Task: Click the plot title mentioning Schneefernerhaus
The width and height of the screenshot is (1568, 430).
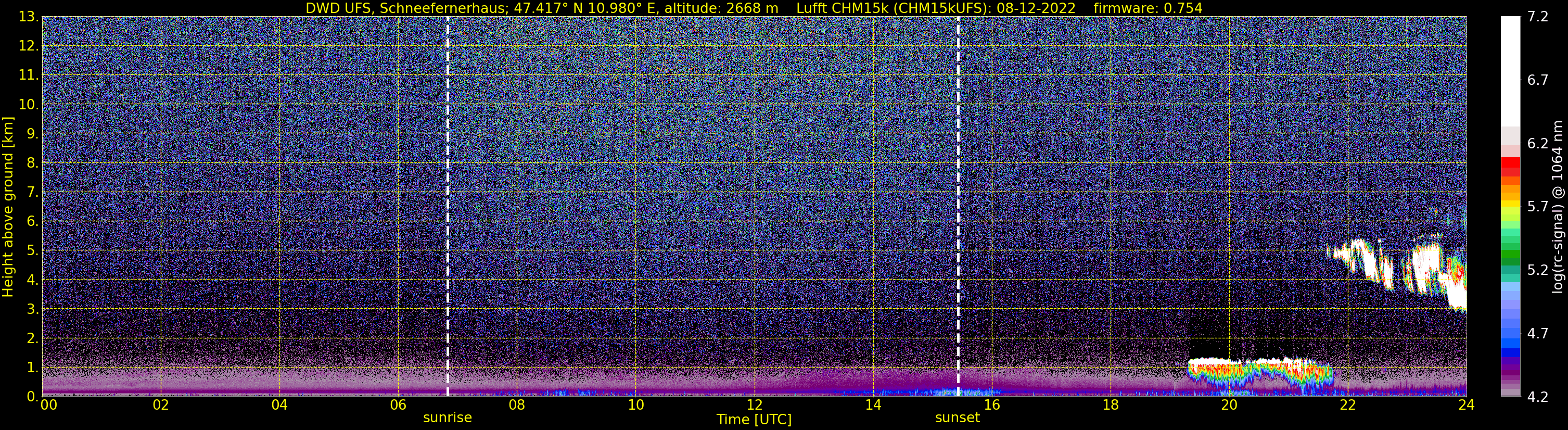Action: point(754,8)
